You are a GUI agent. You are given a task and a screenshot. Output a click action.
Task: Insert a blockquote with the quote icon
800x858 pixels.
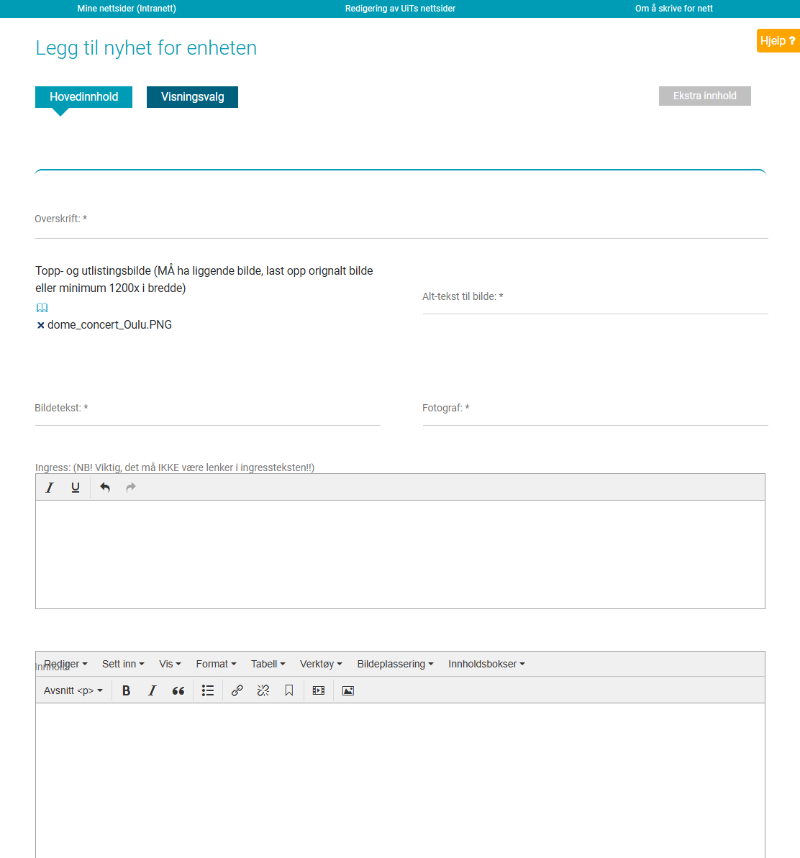point(178,690)
